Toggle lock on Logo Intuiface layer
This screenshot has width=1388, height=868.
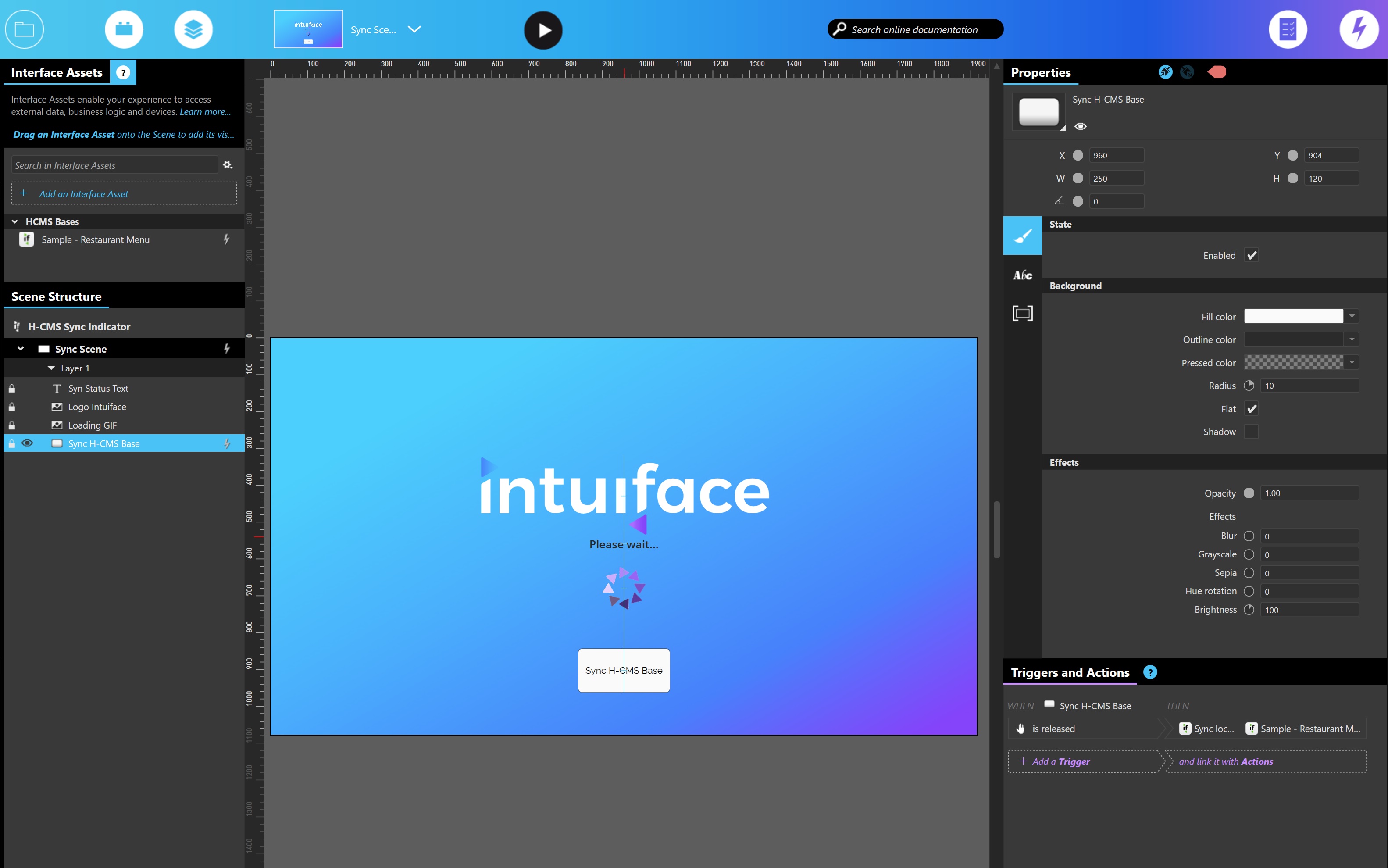11,407
